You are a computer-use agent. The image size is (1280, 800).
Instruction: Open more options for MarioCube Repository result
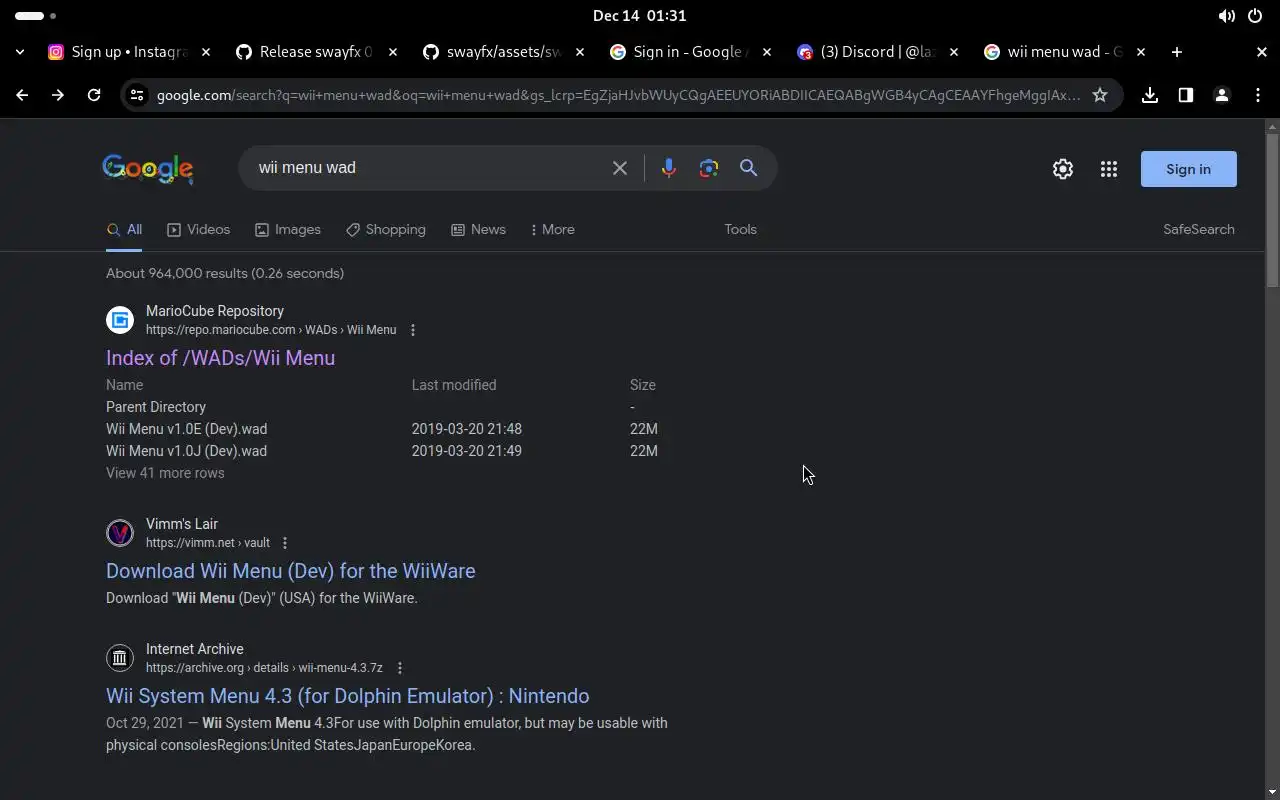click(413, 330)
